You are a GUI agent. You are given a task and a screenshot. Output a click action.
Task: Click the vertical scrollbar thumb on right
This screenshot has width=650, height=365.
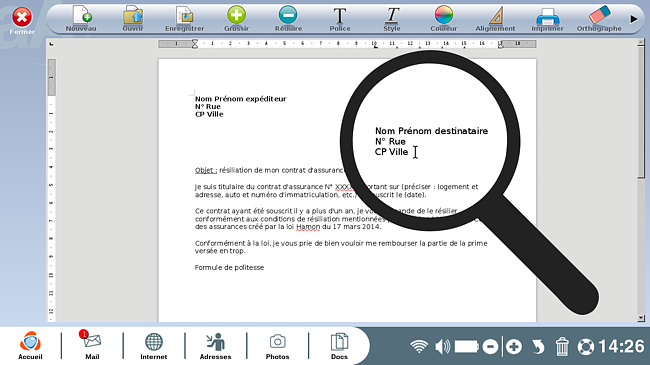pyautogui.click(x=641, y=112)
